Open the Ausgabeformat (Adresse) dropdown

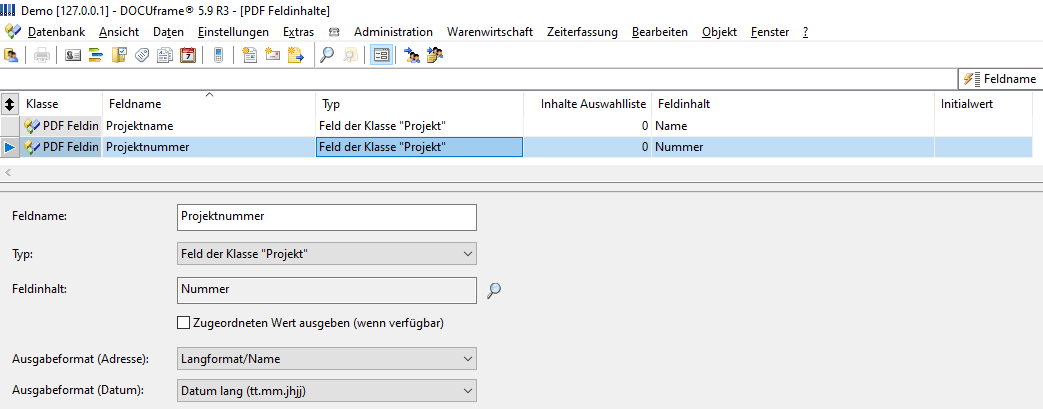coord(327,358)
